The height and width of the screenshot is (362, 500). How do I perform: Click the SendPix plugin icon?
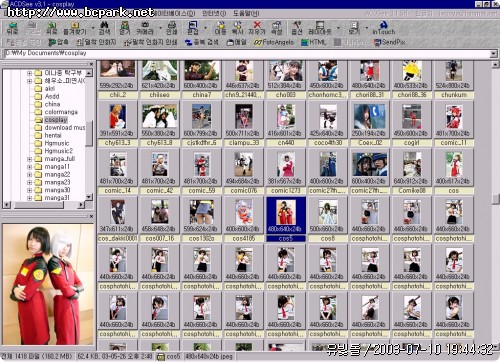click(390, 42)
